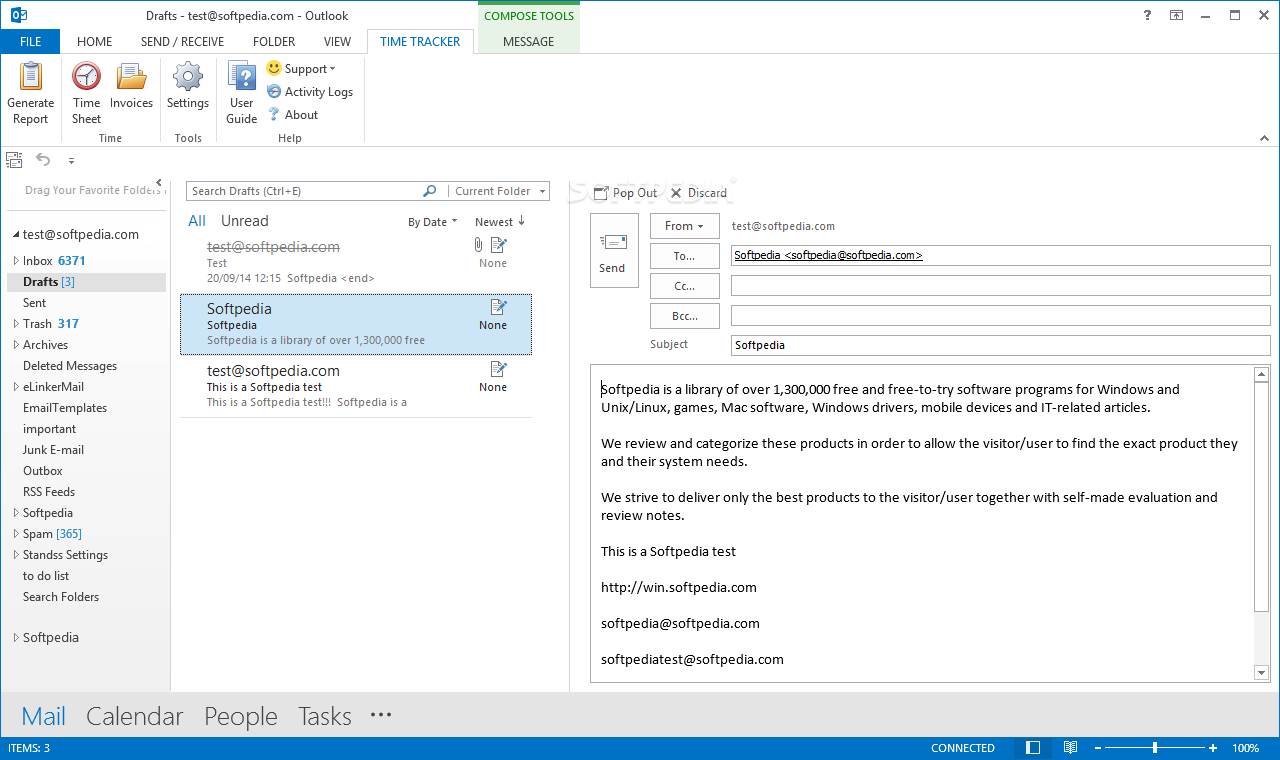Viewport: 1280px width, 760px height.
Task: Expand the Archives folder
Action: tap(16, 345)
